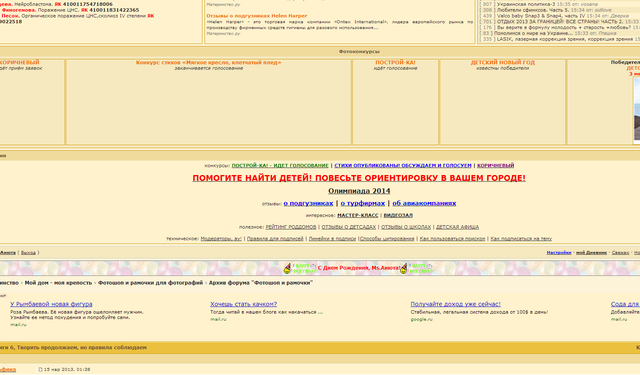Open 'мой Дневник' in the user bar
This screenshot has height=375, width=640.
point(591,253)
